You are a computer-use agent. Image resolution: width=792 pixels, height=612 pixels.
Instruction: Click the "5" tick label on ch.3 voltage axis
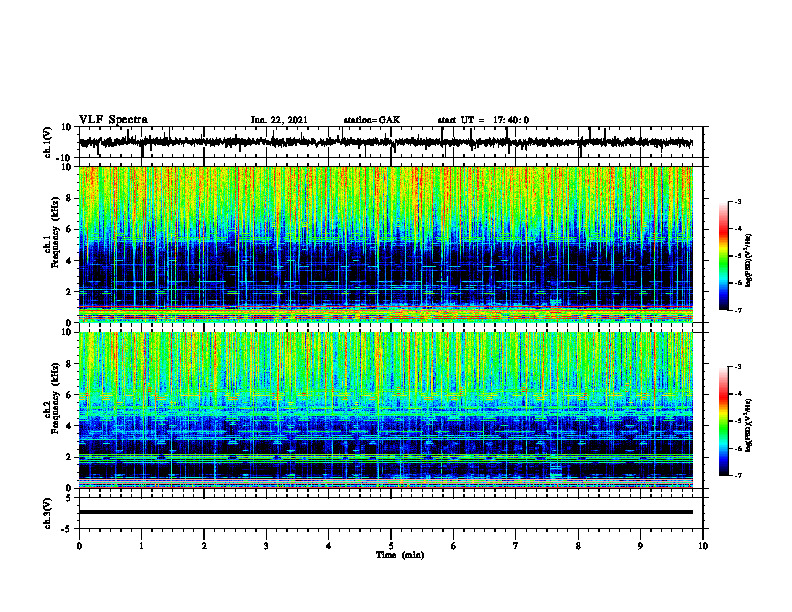(69, 498)
